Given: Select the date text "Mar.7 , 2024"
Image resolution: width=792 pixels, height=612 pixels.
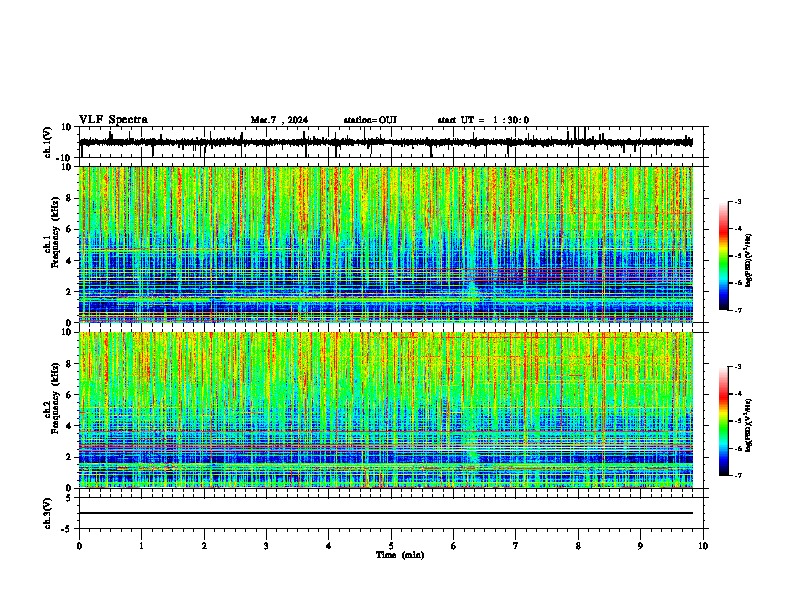Looking at the screenshot, I should tap(279, 120).
